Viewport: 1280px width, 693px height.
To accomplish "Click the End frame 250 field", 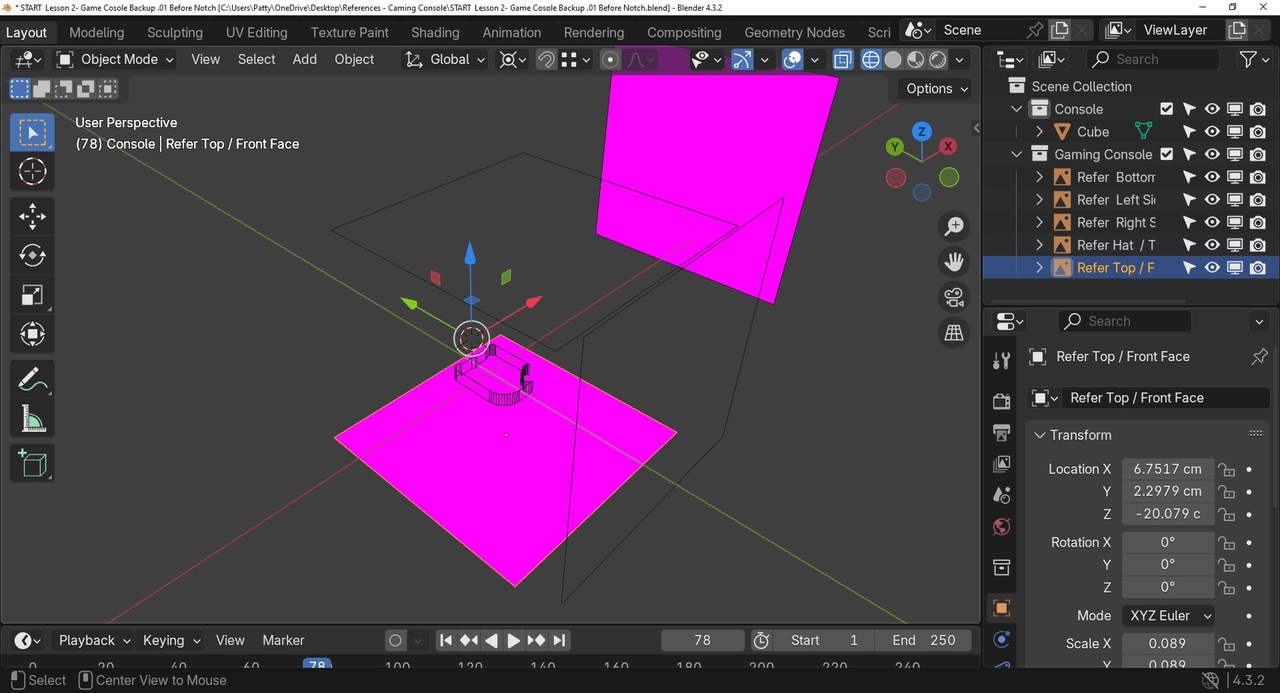I will (925, 640).
